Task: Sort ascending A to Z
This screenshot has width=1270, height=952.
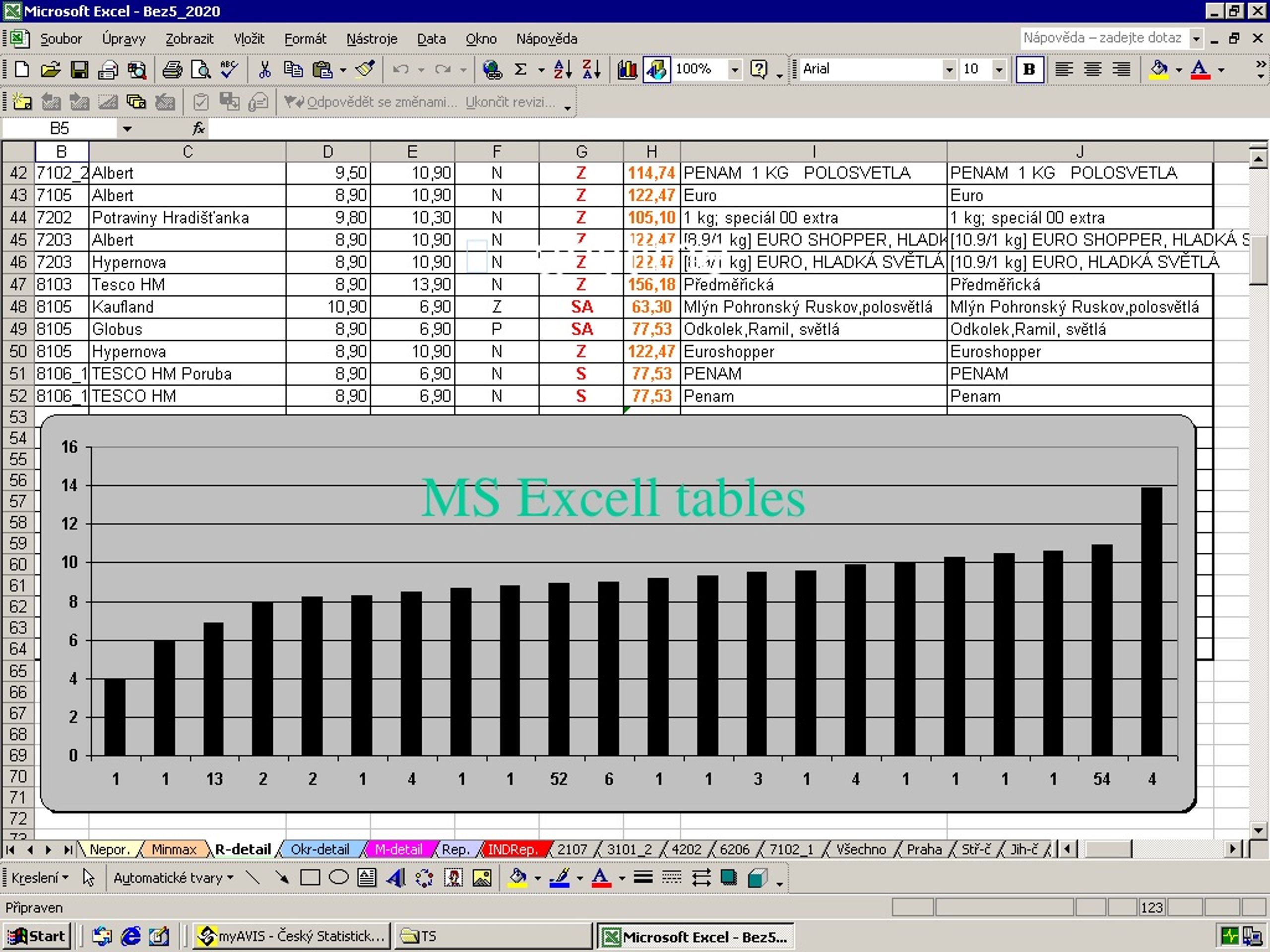Action: pyautogui.click(x=563, y=69)
